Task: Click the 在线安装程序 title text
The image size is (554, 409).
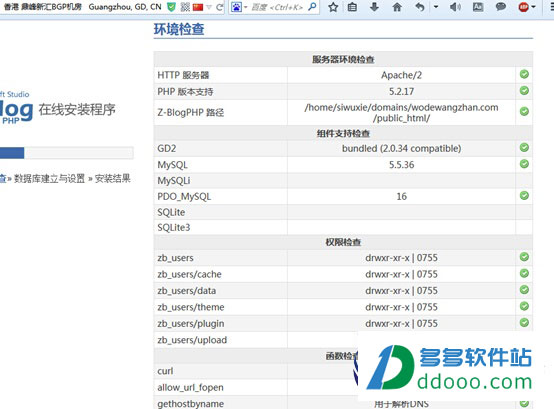Action: coord(77,110)
